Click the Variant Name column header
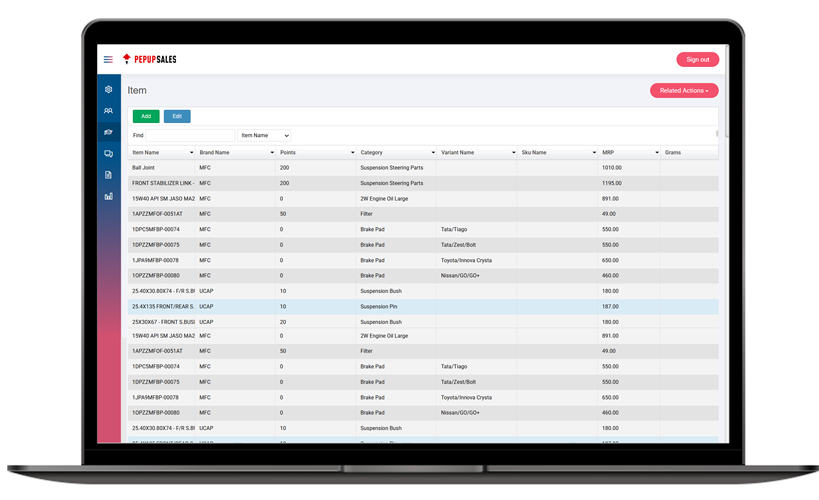Image resolution: width=819 pixels, height=500 pixels. click(471, 153)
